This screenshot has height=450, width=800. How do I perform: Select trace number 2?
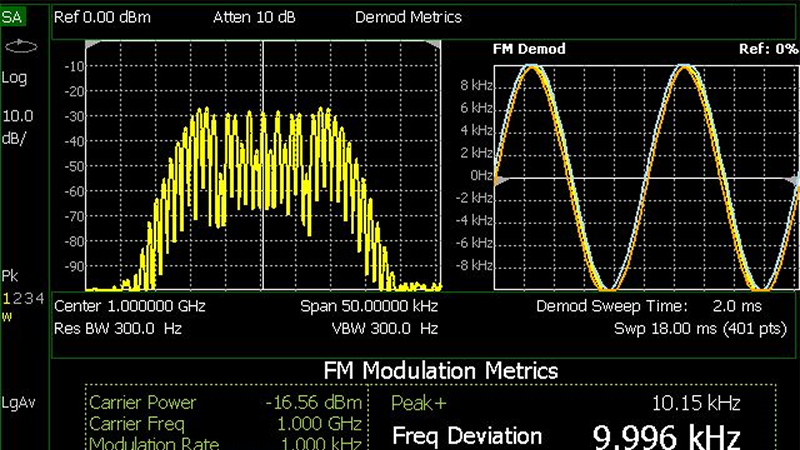(x=17, y=298)
